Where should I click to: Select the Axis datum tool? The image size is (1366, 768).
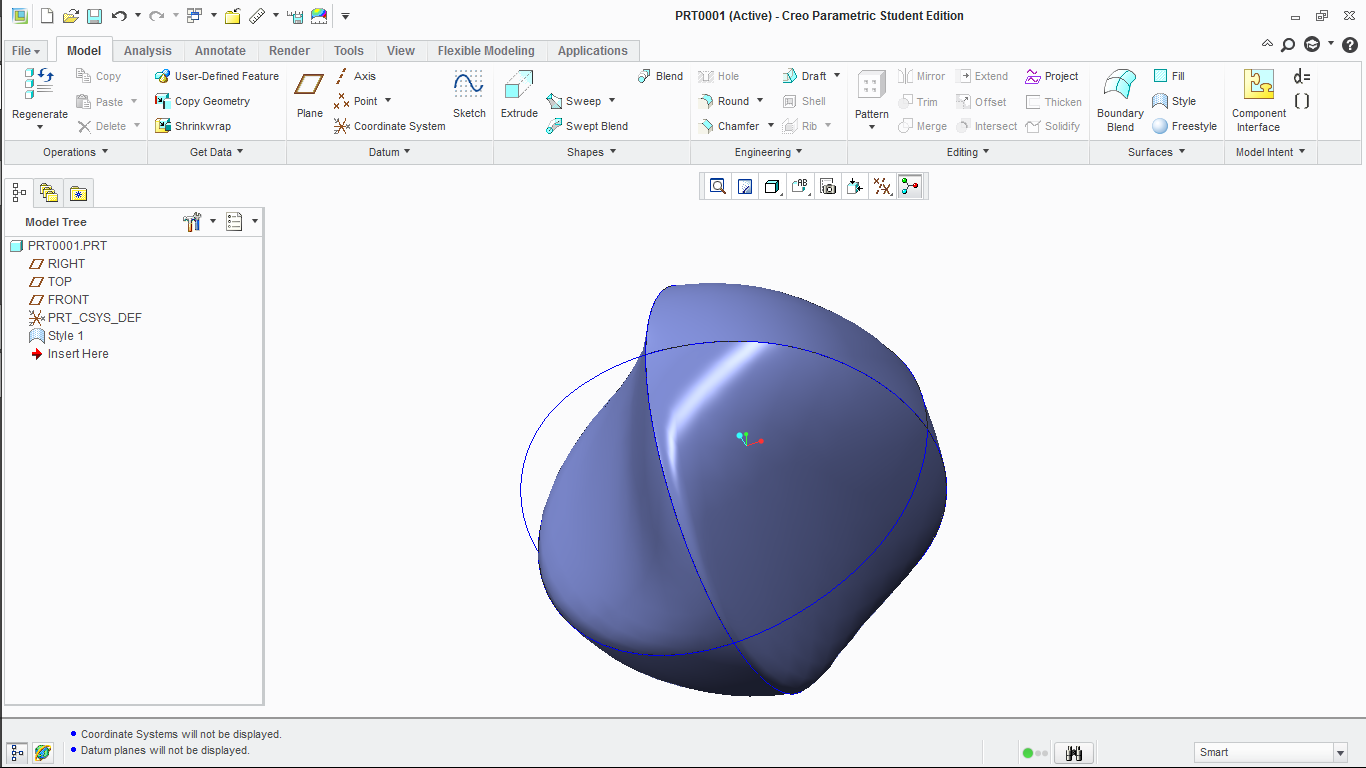(x=355, y=76)
